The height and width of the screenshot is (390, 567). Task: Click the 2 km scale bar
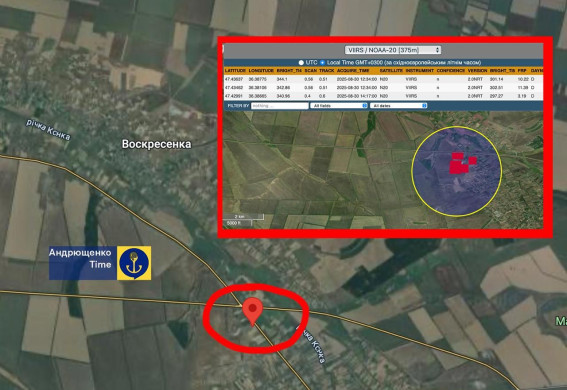pos(243,217)
